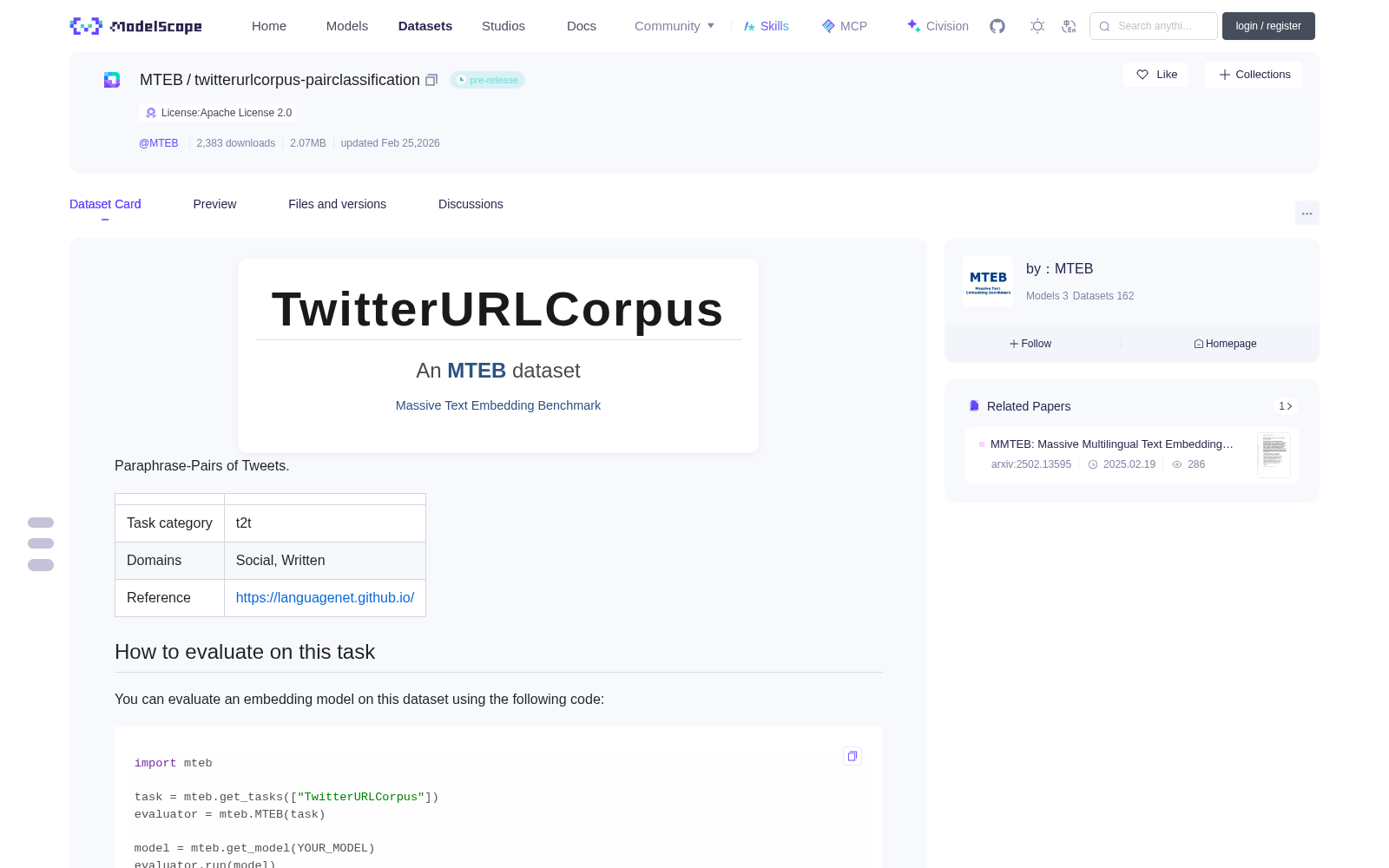Click the MTEB dataset avatar icon
Viewport: 1389px width, 868px height.
(112, 80)
